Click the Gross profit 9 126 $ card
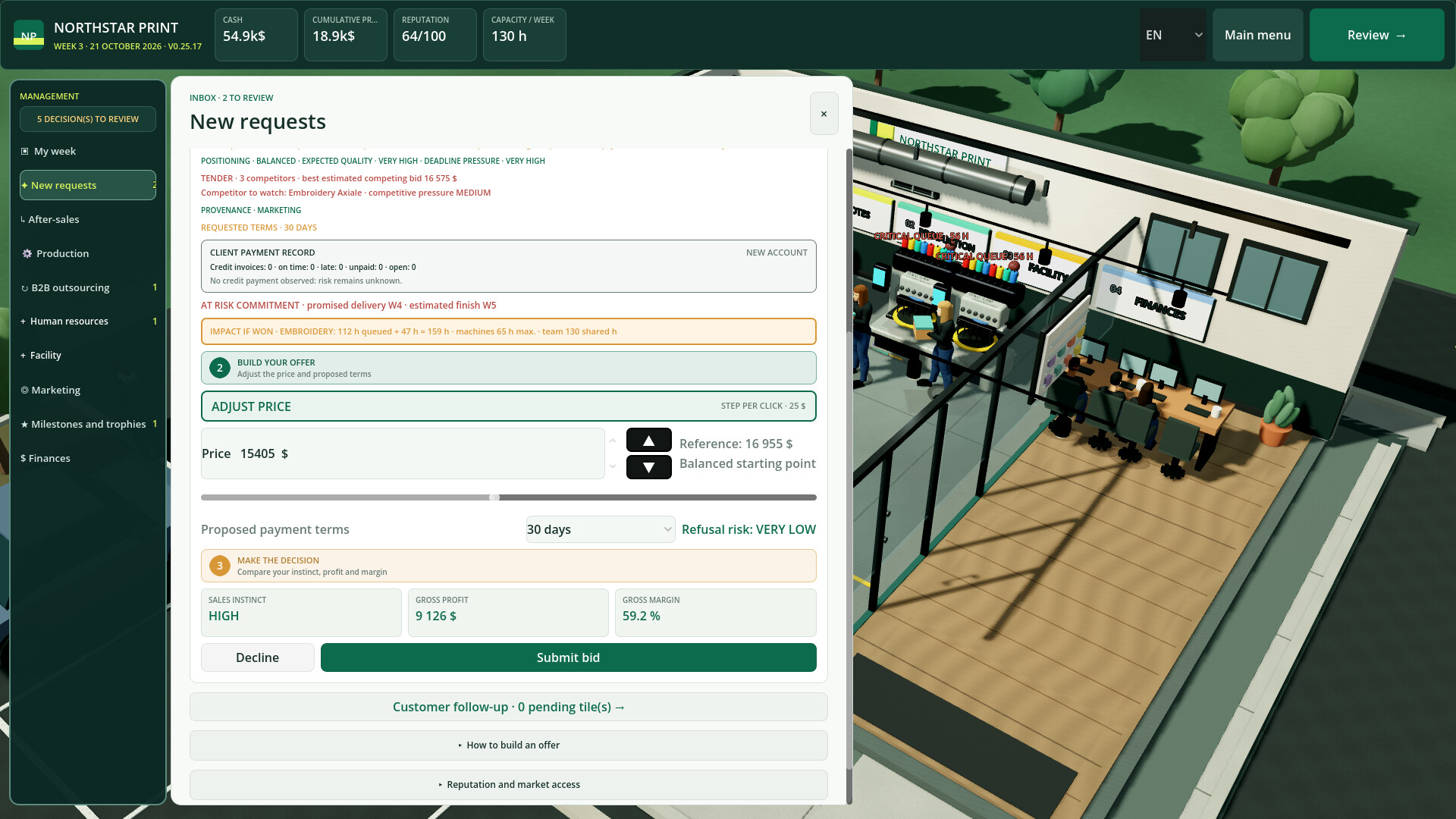 pos(508,613)
